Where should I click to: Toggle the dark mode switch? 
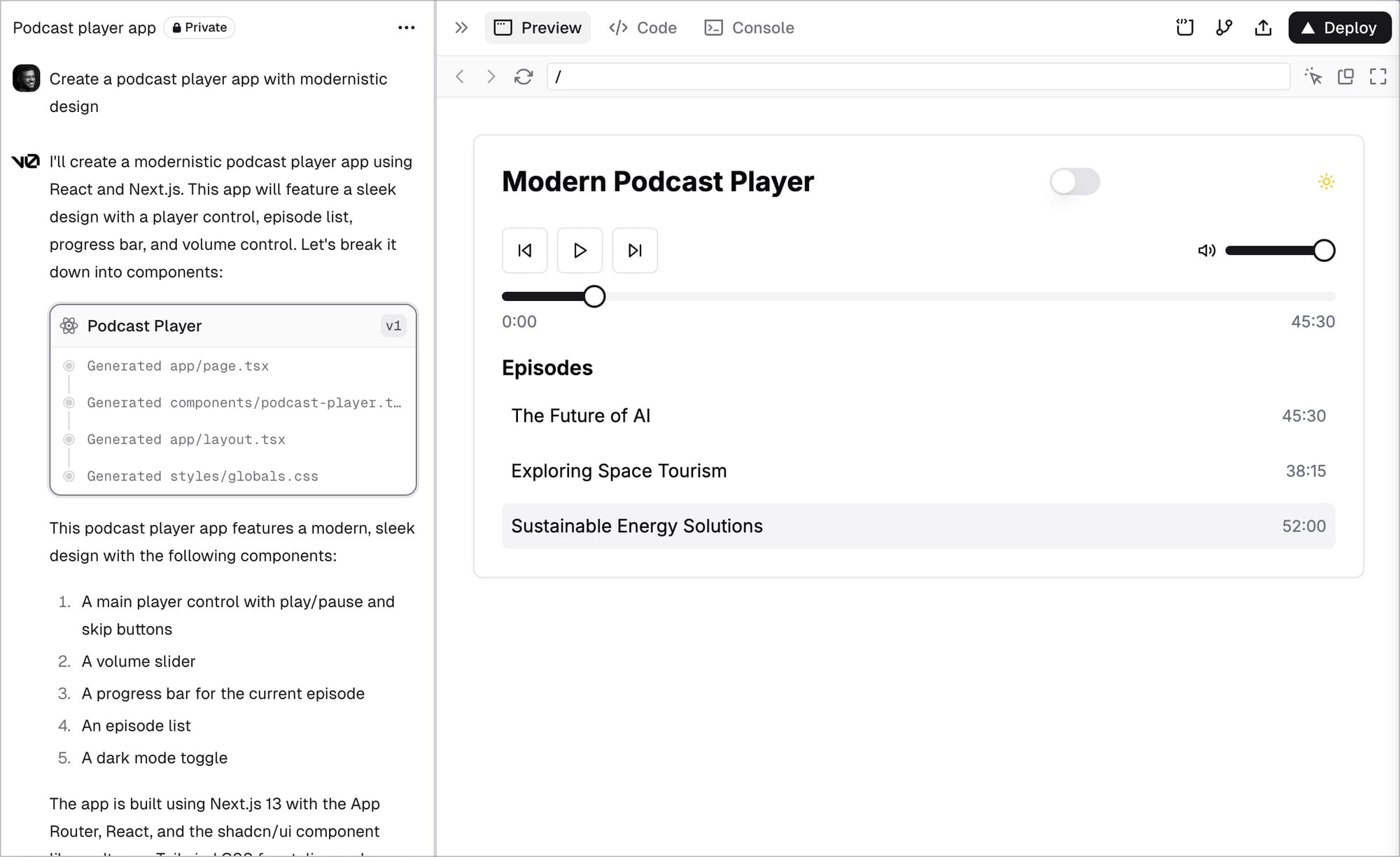[1074, 182]
